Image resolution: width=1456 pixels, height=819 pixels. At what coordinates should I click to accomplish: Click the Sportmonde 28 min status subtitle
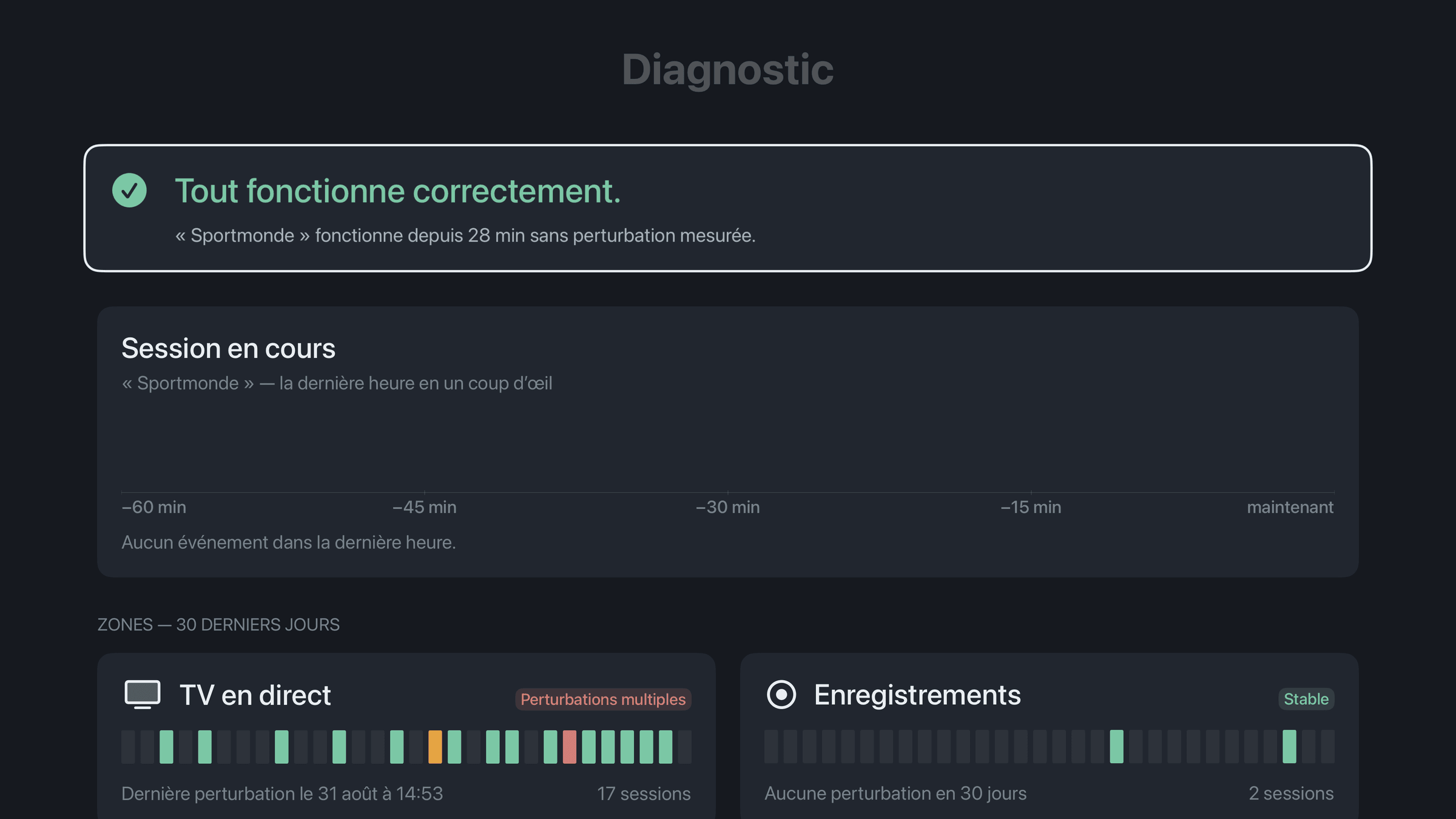pyautogui.click(x=465, y=235)
